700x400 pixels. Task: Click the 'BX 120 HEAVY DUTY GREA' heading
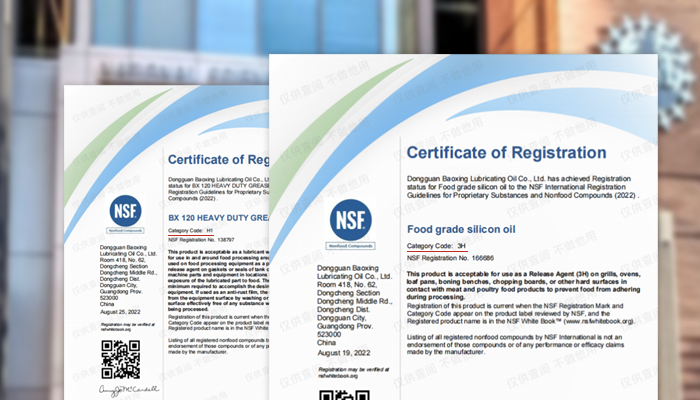point(218,218)
